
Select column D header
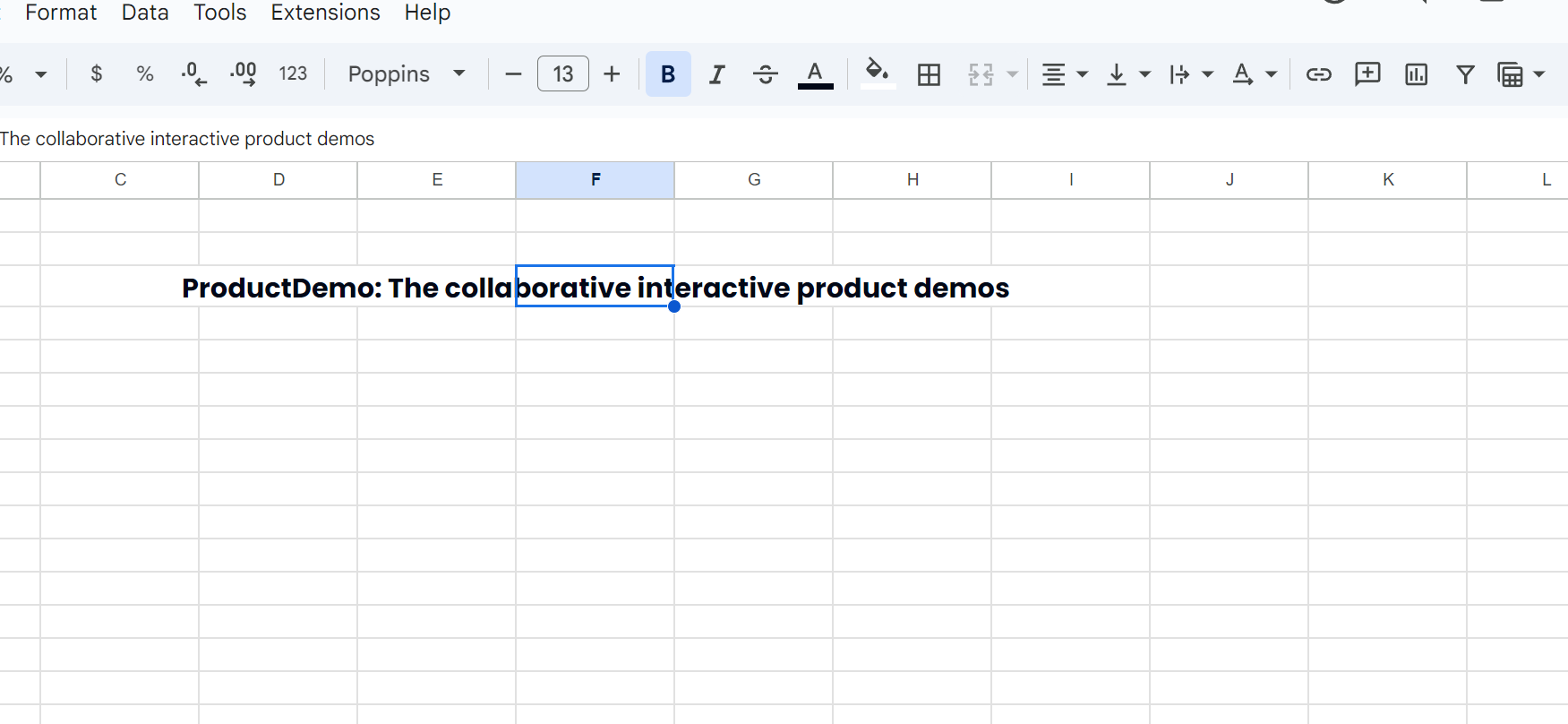(x=278, y=180)
